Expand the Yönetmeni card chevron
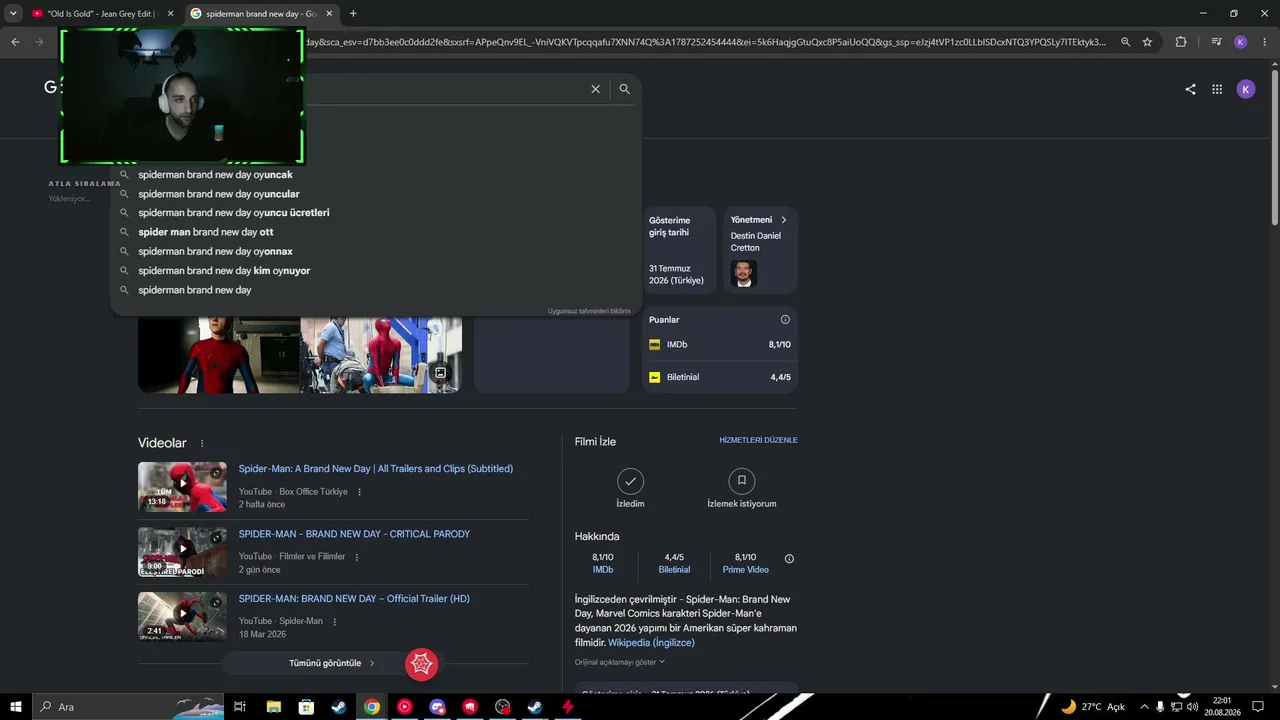Viewport: 1280px width, 720px height. pos(783,220)
